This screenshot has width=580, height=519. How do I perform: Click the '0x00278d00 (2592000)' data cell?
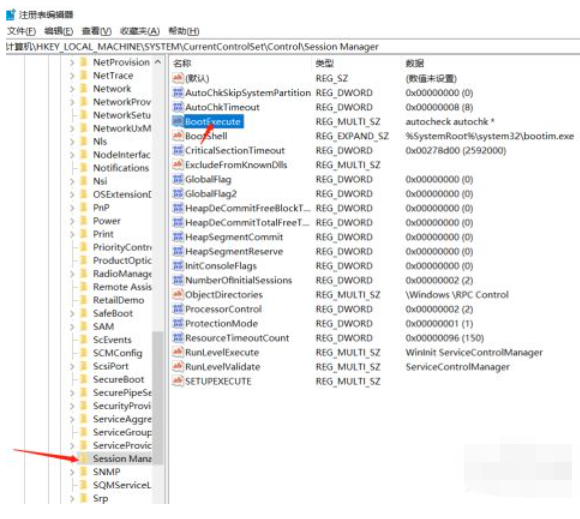[x=456, y=150]
